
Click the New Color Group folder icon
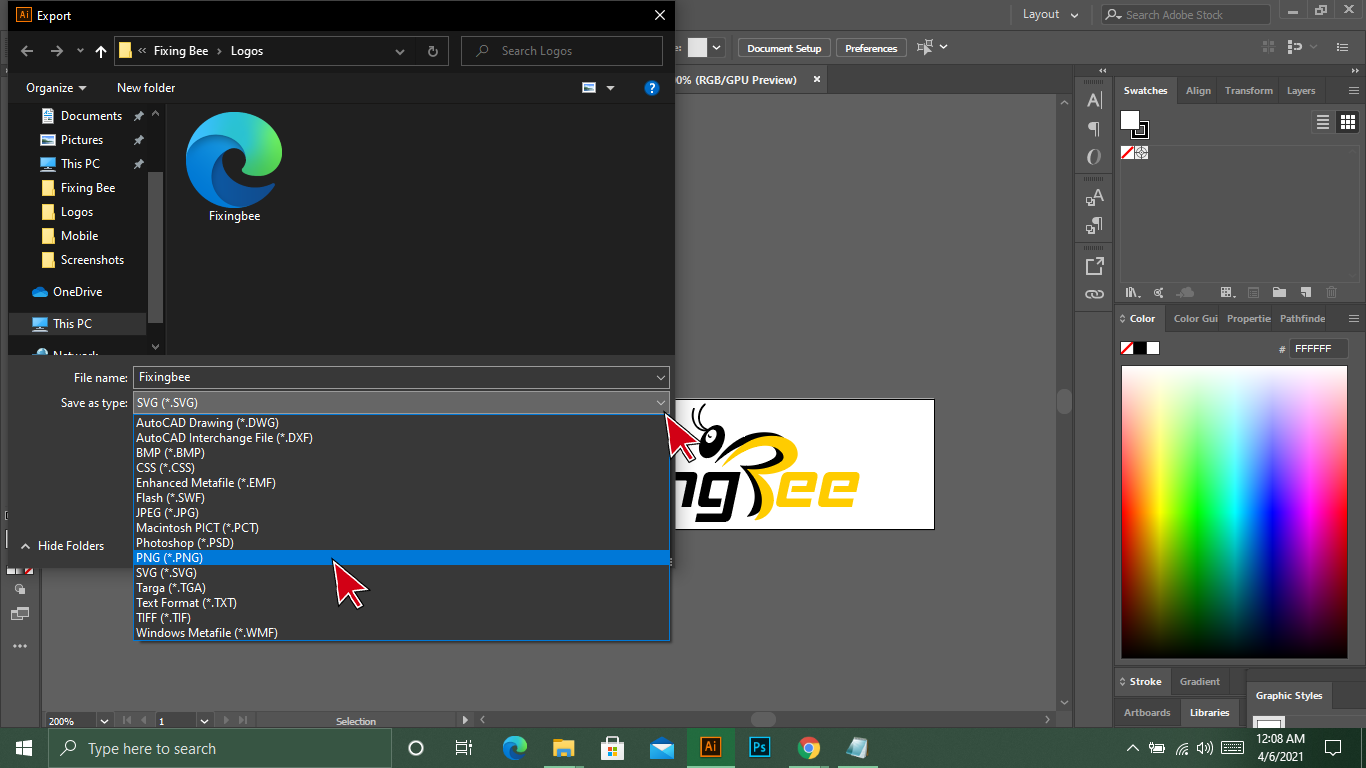point(1279,292)
